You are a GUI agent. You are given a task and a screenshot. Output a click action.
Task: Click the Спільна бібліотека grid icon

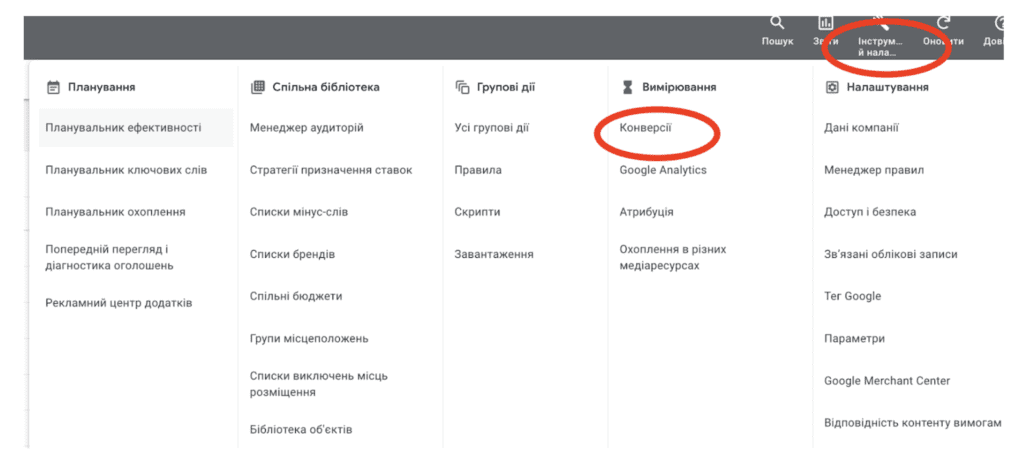(258, 87)
